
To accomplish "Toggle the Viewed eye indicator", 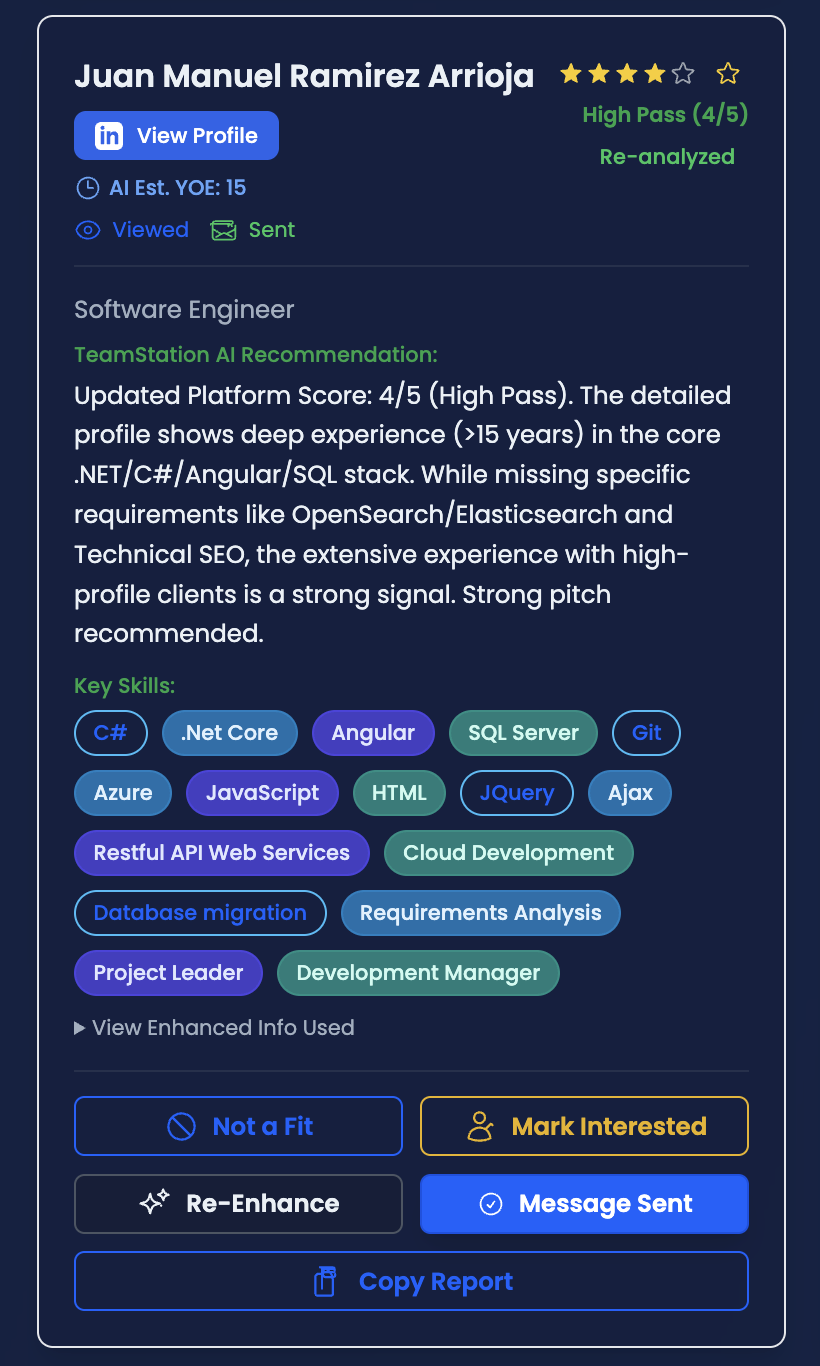I will point(88,230).
